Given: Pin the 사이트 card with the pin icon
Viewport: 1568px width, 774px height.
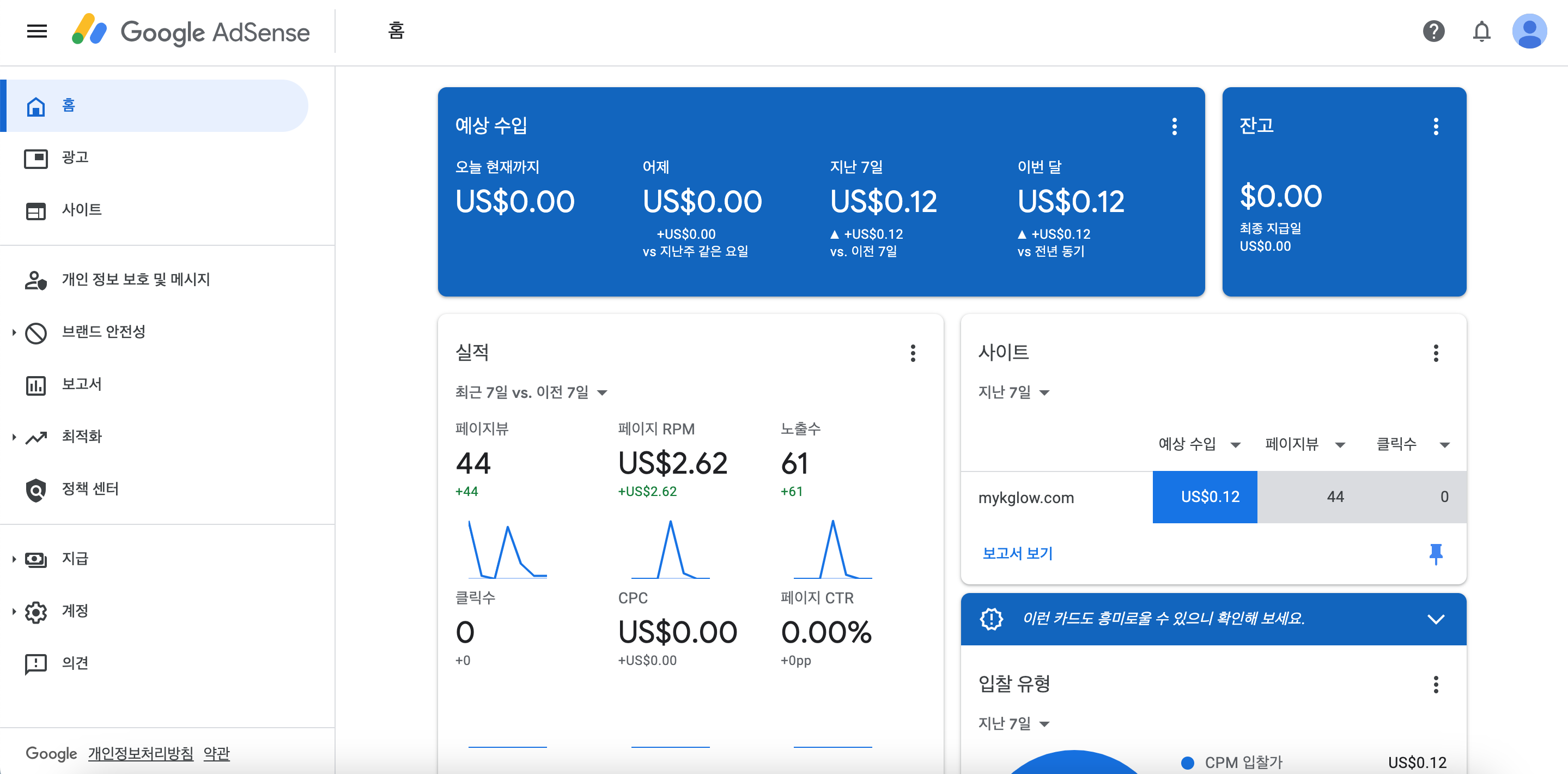Looking at the screenshot, I should coord(1437,553).
